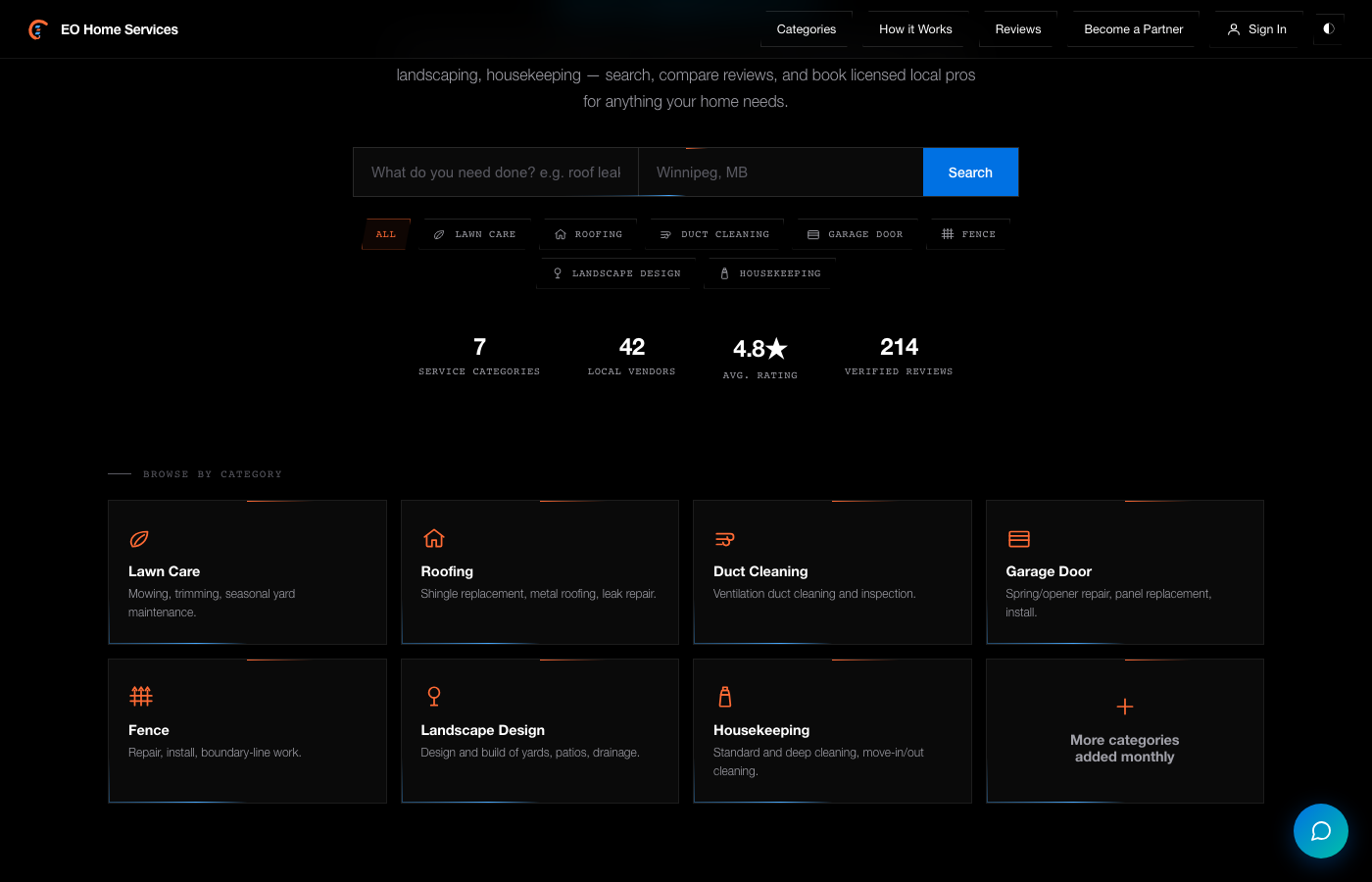
Task: Click the Winnipeg, MB location field
Action: click(x=781, y=172)
